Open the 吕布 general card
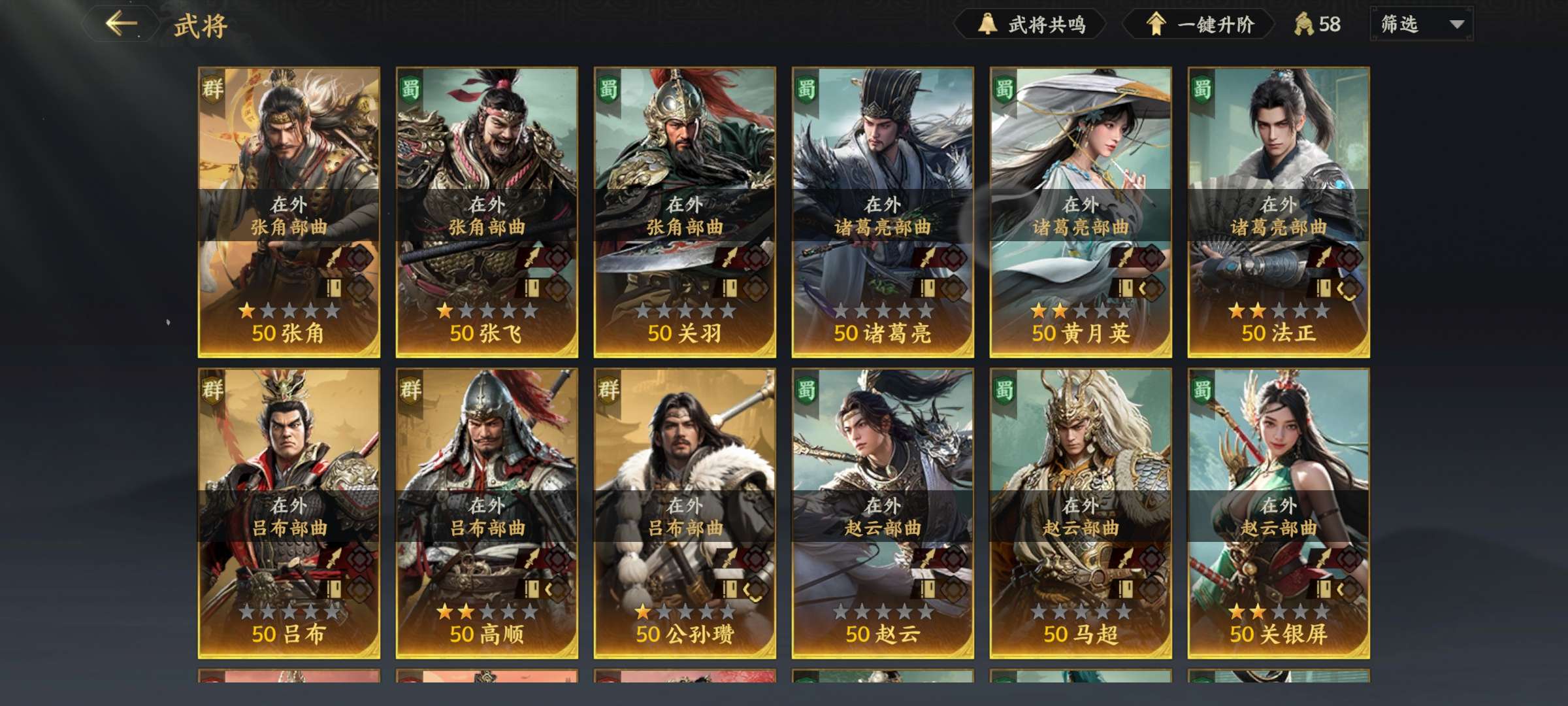 tap(289, 513)
